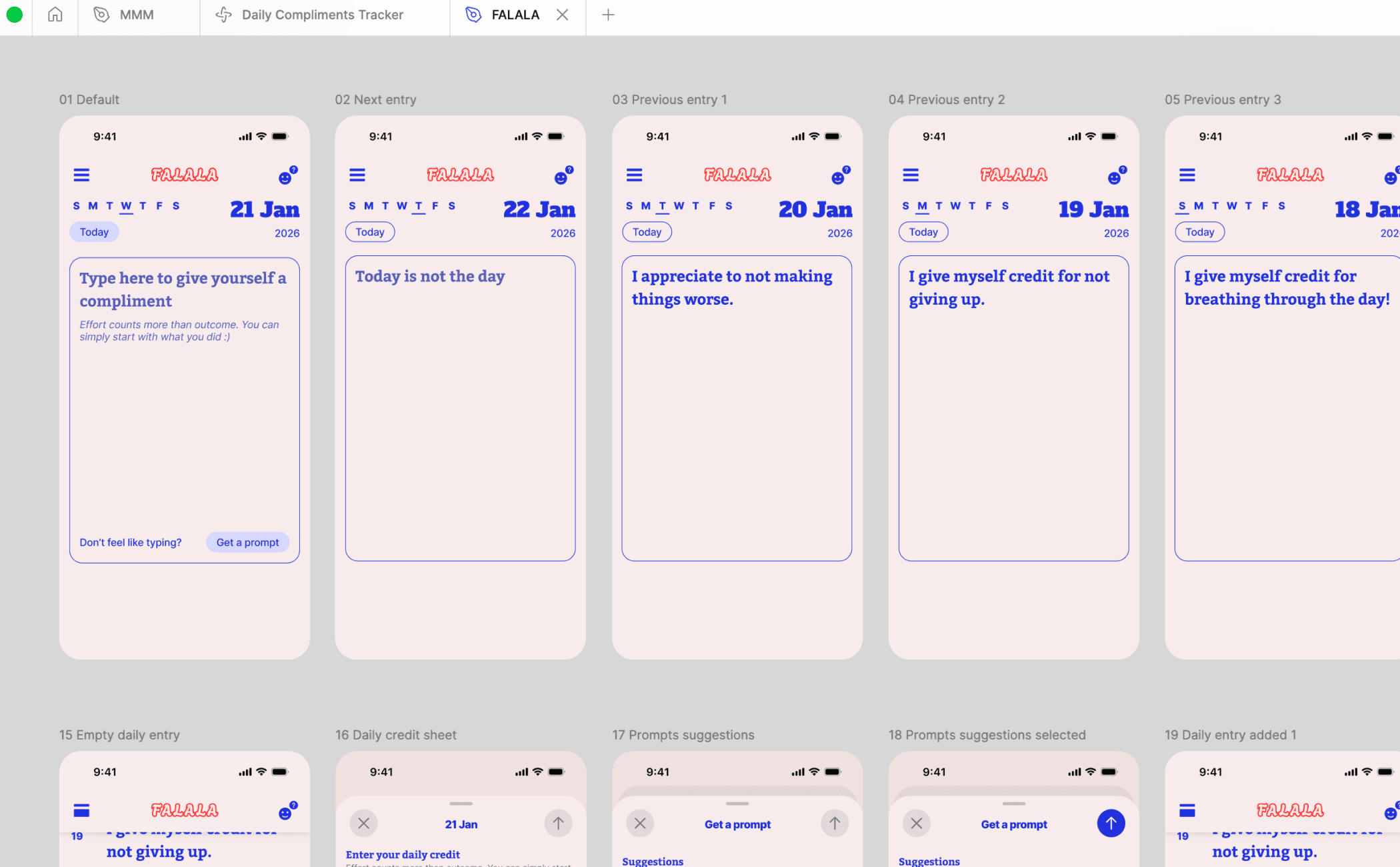
Task: Select underlined W weekday in 01 Default
Action: click(x=126, y=206)
